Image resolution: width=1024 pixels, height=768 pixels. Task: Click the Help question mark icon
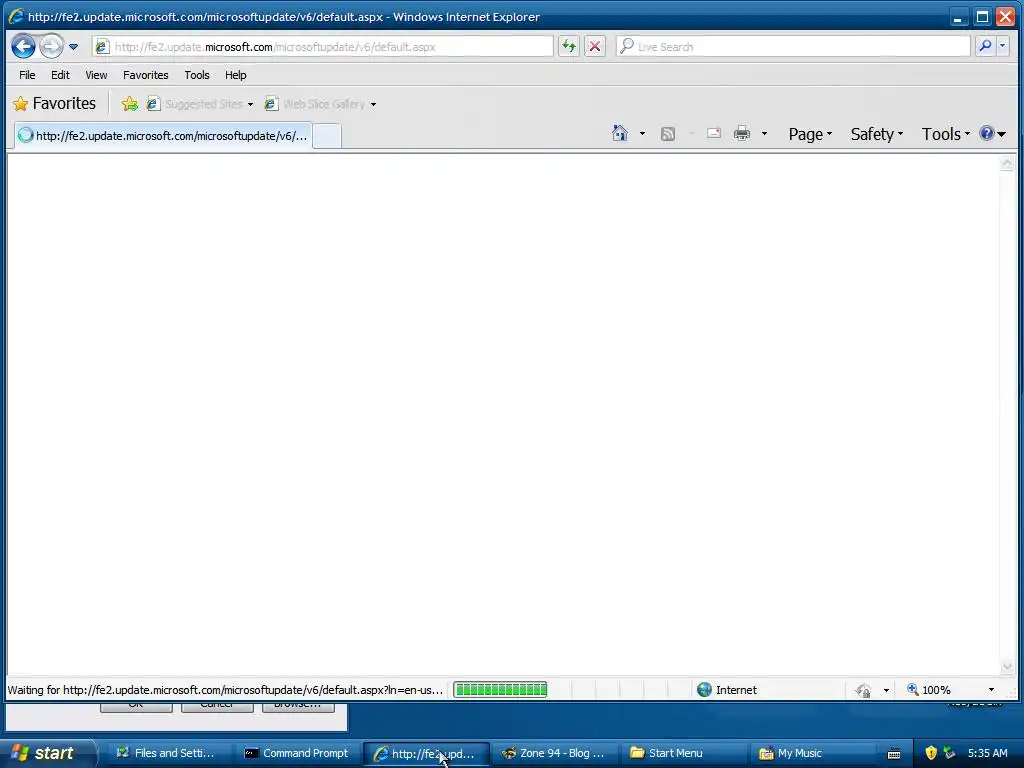[987, 134]
